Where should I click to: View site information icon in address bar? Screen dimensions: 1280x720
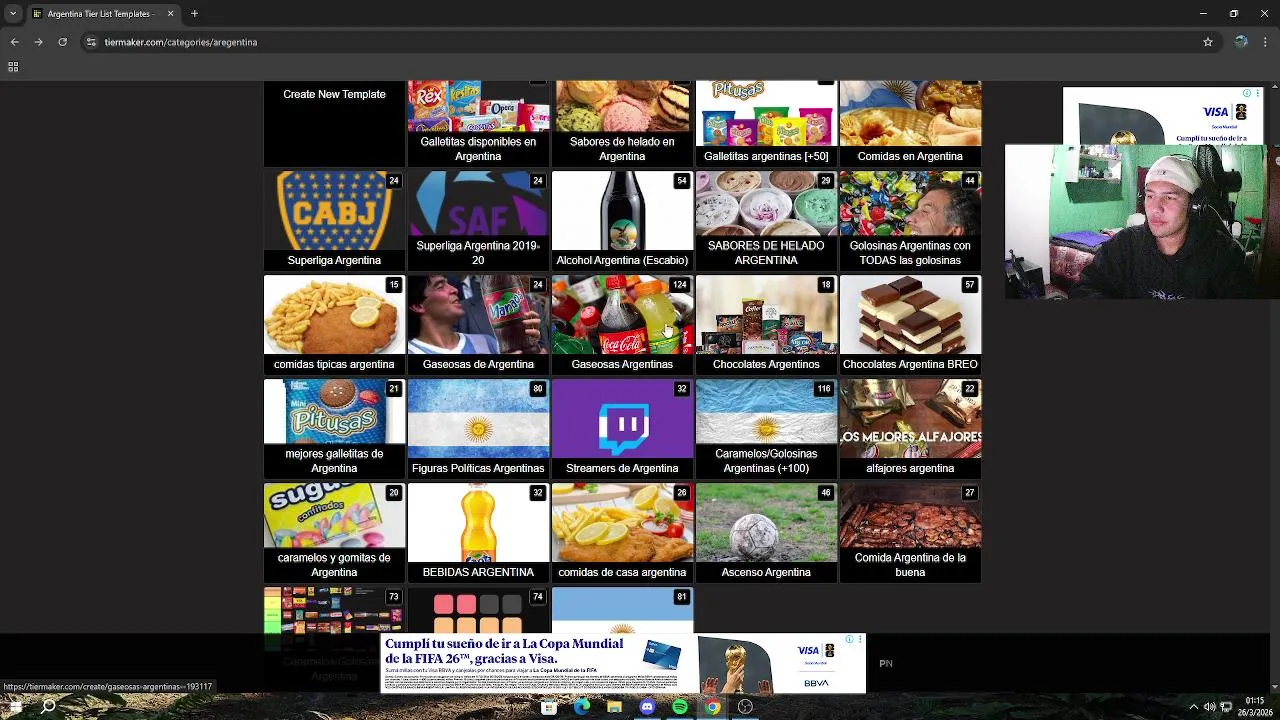(91, 42)
